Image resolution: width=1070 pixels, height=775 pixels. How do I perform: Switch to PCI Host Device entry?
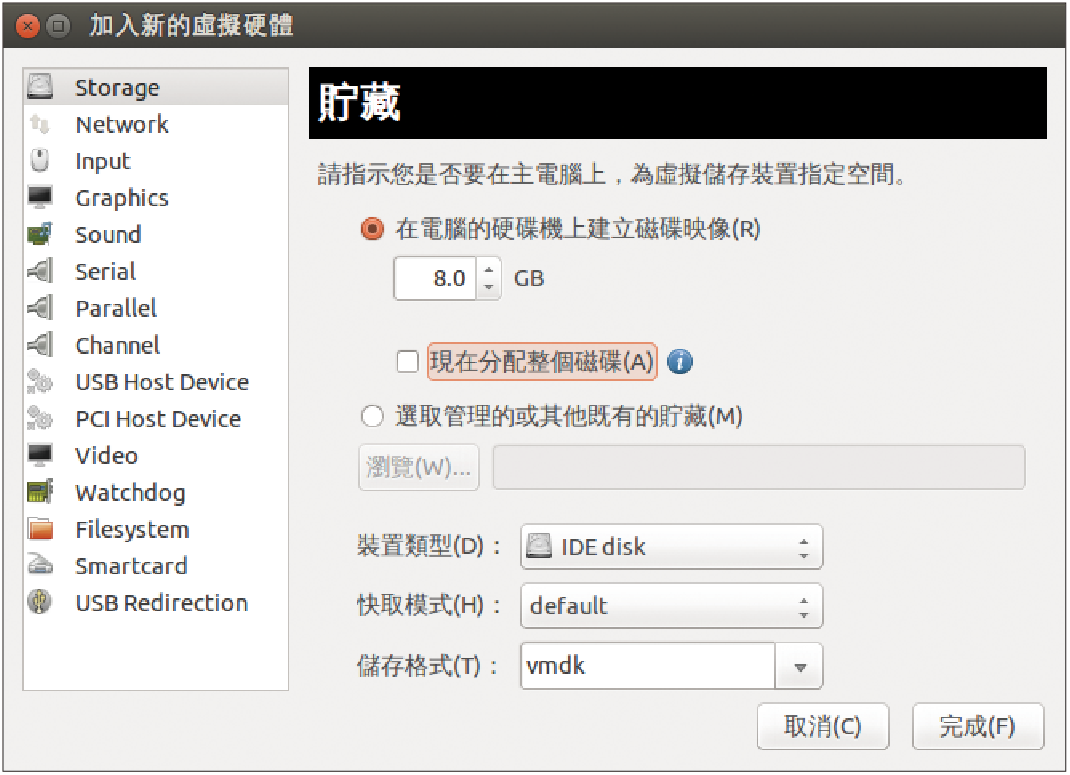pos(156,418)
